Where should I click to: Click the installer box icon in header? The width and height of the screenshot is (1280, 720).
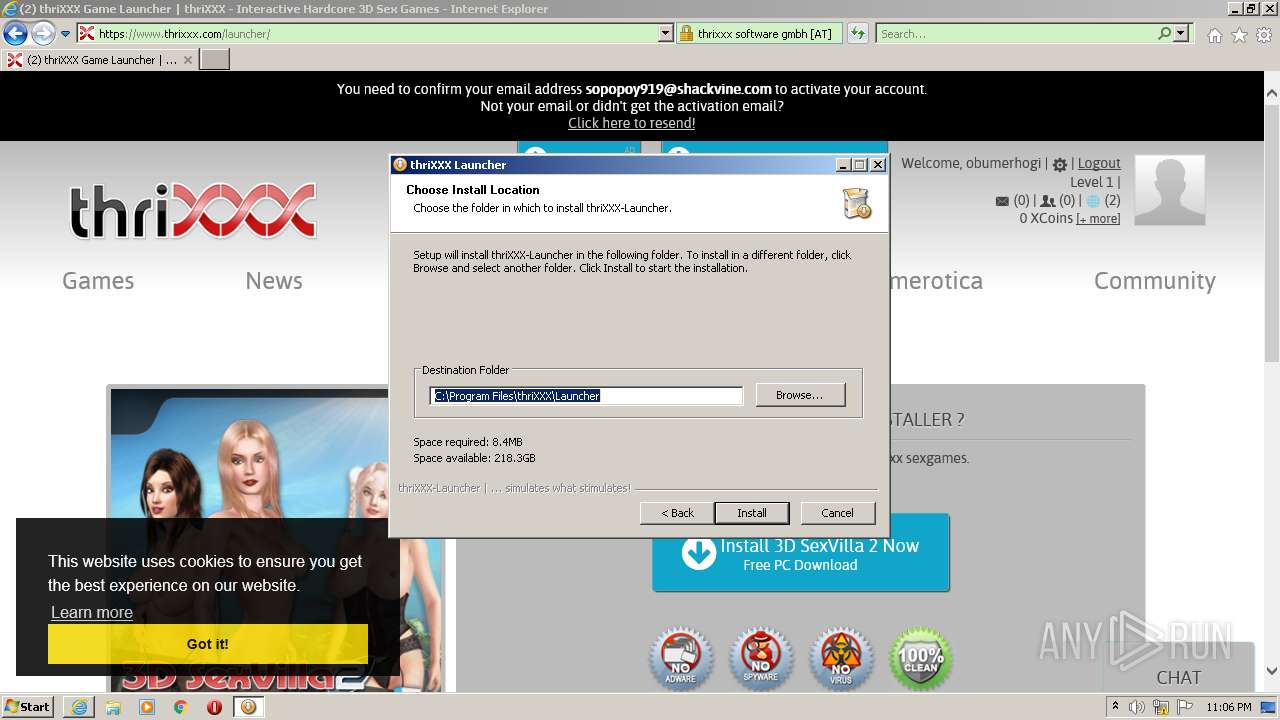pos(857,203)
